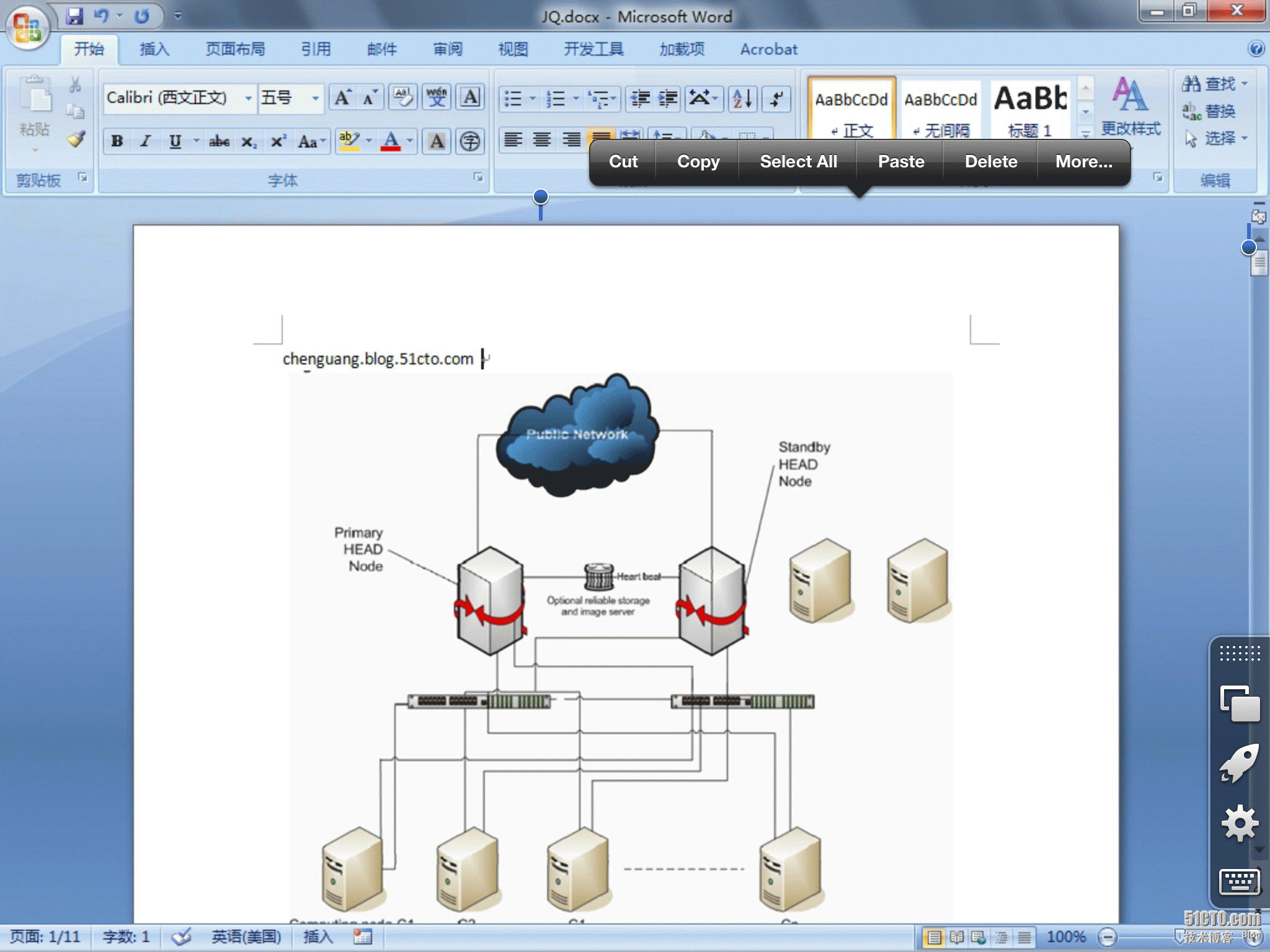Click the Save icon in quick access toolbar
The width and height of the screenshot is (1270, 952).
pyautogui.click(x=74, y=16)
